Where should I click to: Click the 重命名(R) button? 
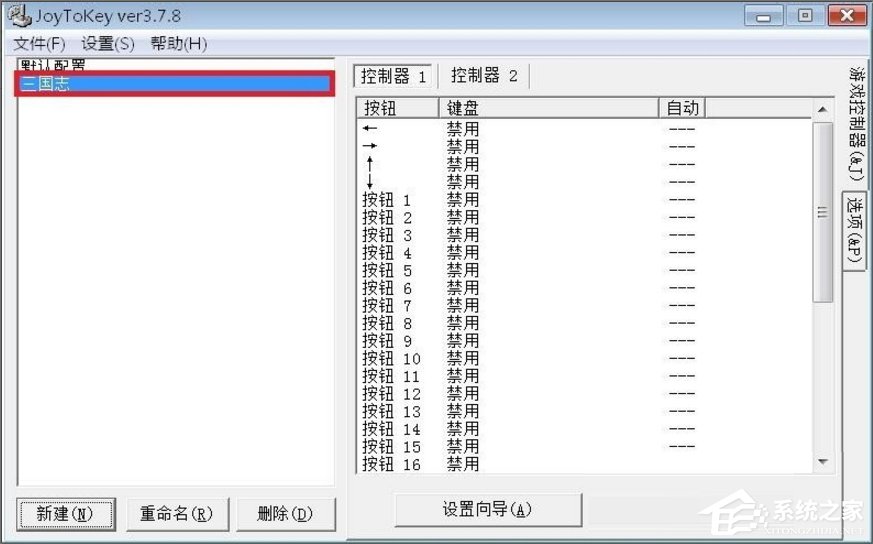(x=177, y=513)
